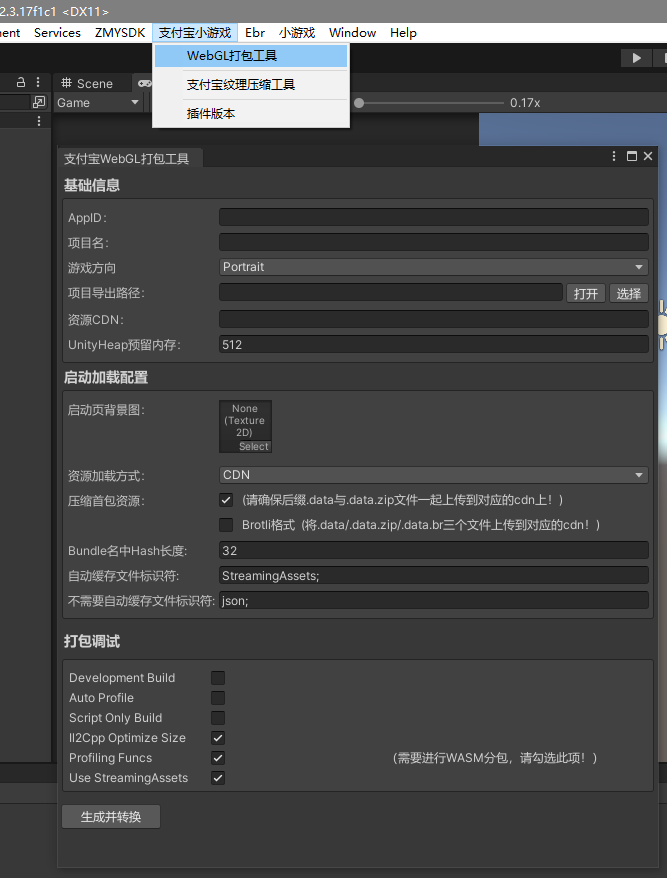Disable the Use StreamingAssets checkbox

tap(218, 778)
